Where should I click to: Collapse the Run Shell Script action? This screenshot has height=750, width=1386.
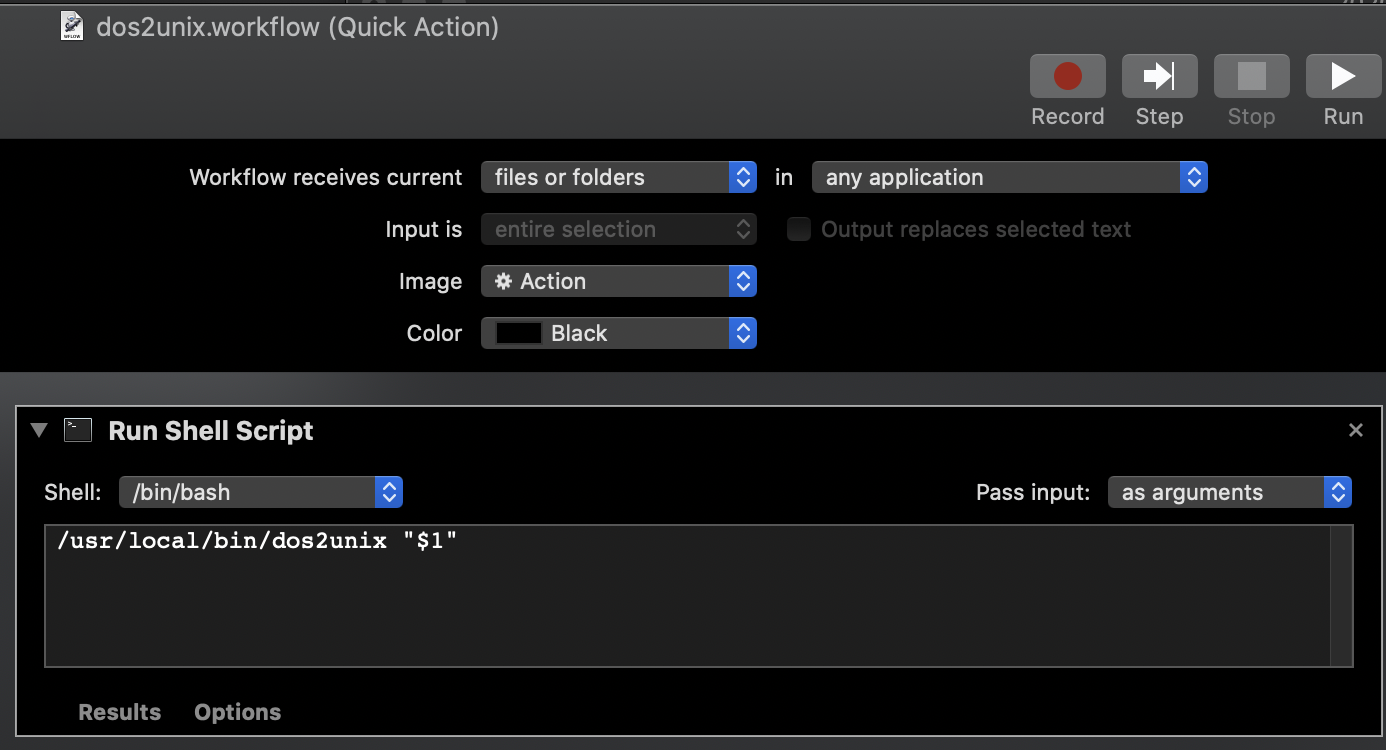pos(38,430)
